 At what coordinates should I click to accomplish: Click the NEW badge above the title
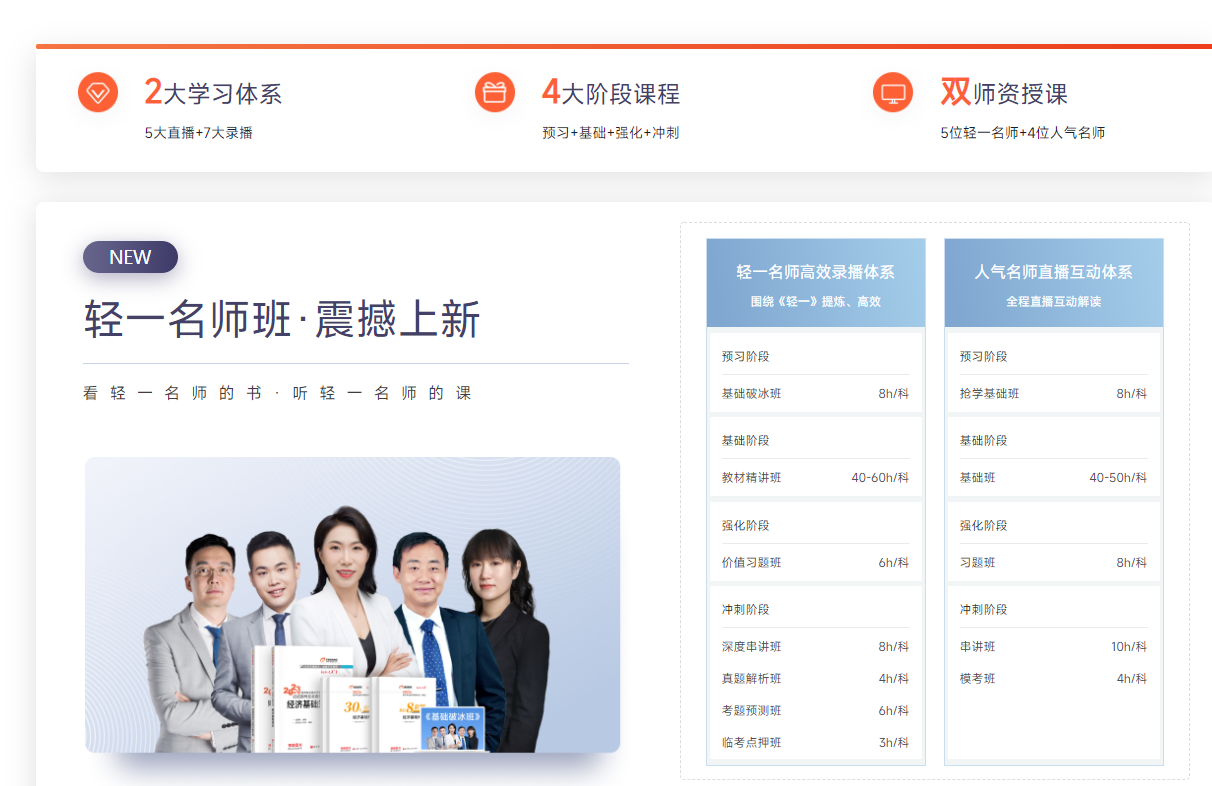(x=130, y=257)
